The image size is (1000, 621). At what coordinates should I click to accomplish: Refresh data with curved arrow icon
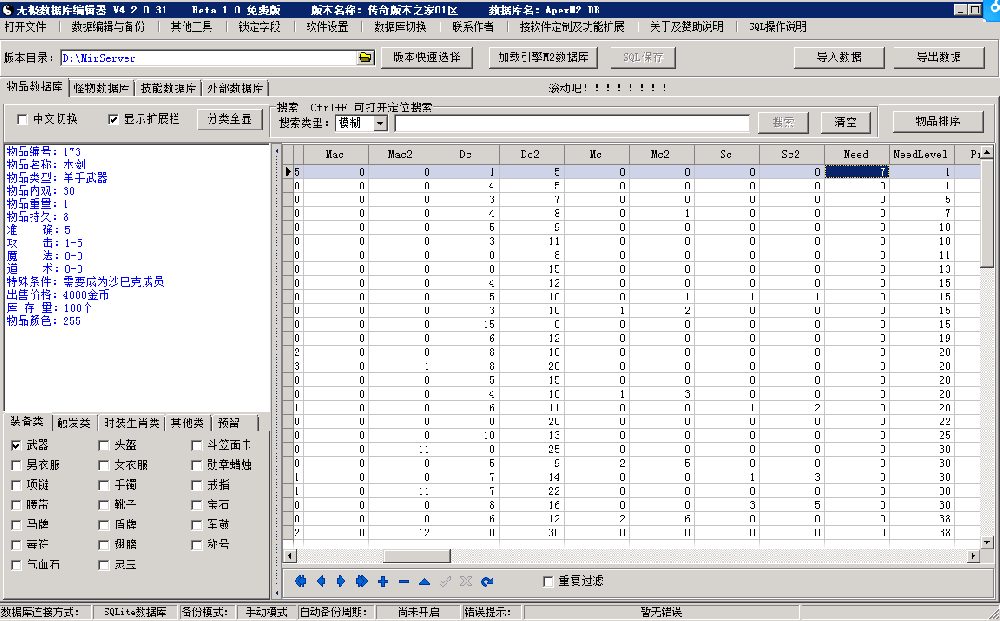pos(486,580)
